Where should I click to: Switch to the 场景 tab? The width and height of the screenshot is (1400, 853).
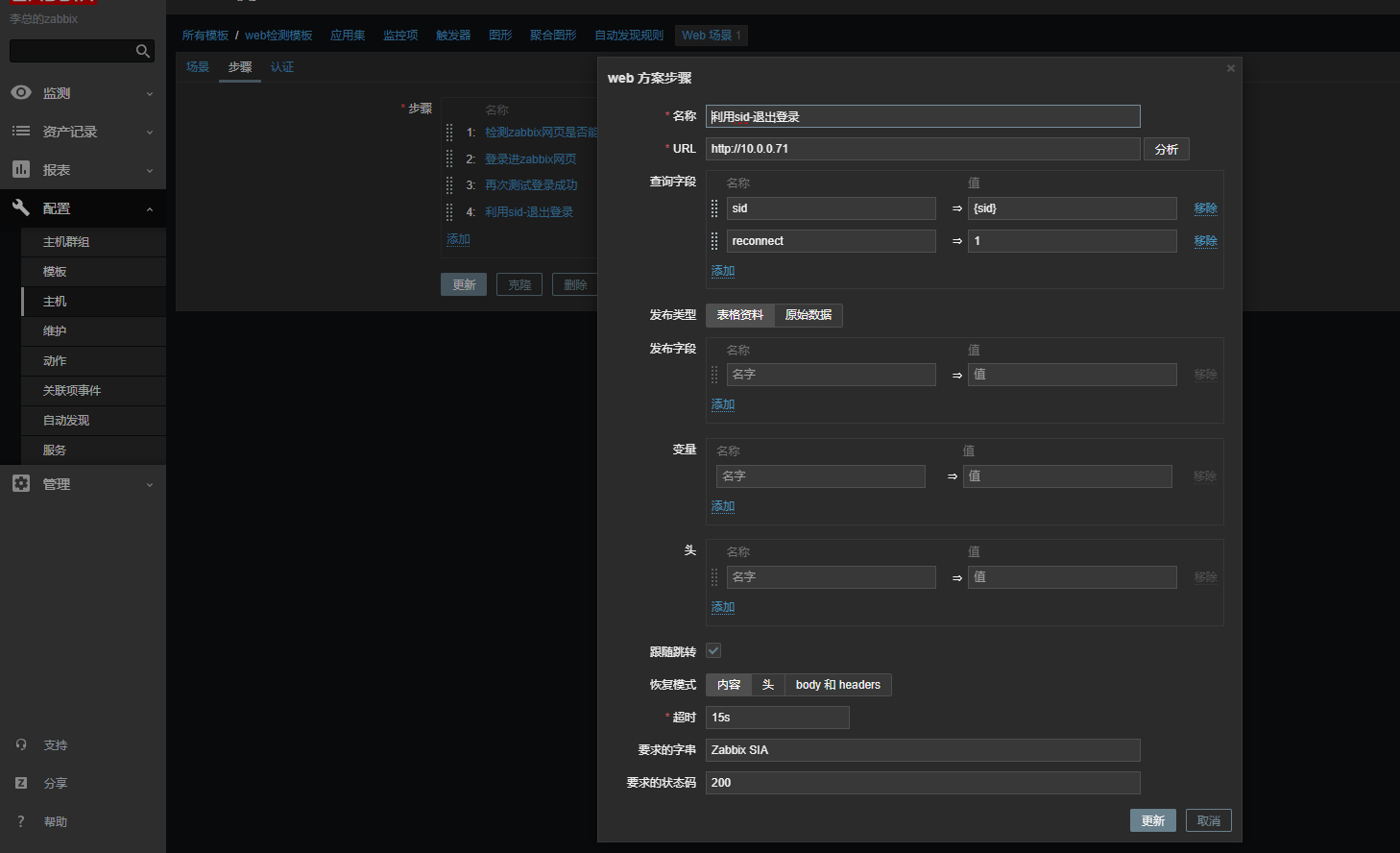click(x=198, y=67)
